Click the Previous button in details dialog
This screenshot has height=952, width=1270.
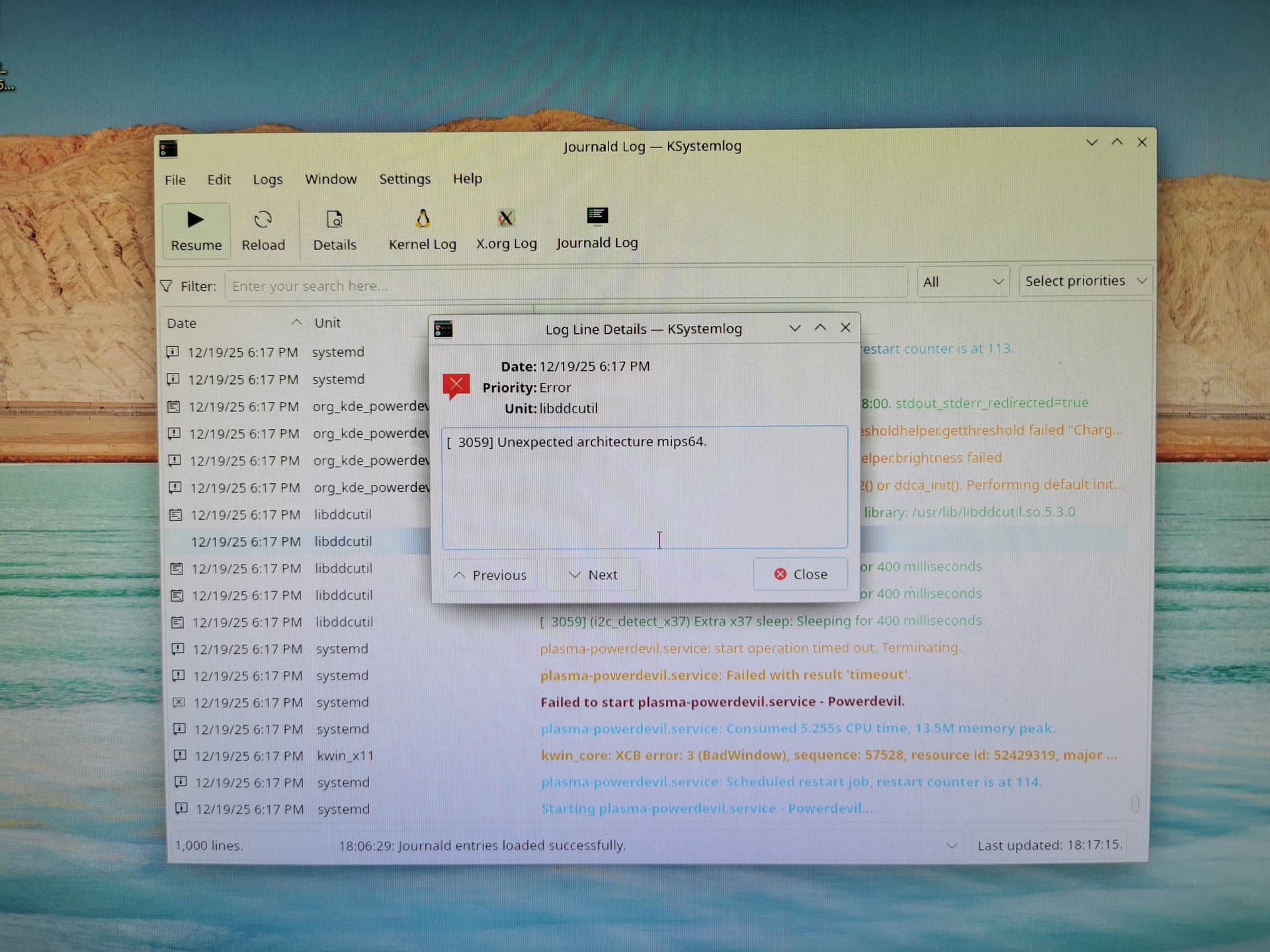click(x=490, y=575)
